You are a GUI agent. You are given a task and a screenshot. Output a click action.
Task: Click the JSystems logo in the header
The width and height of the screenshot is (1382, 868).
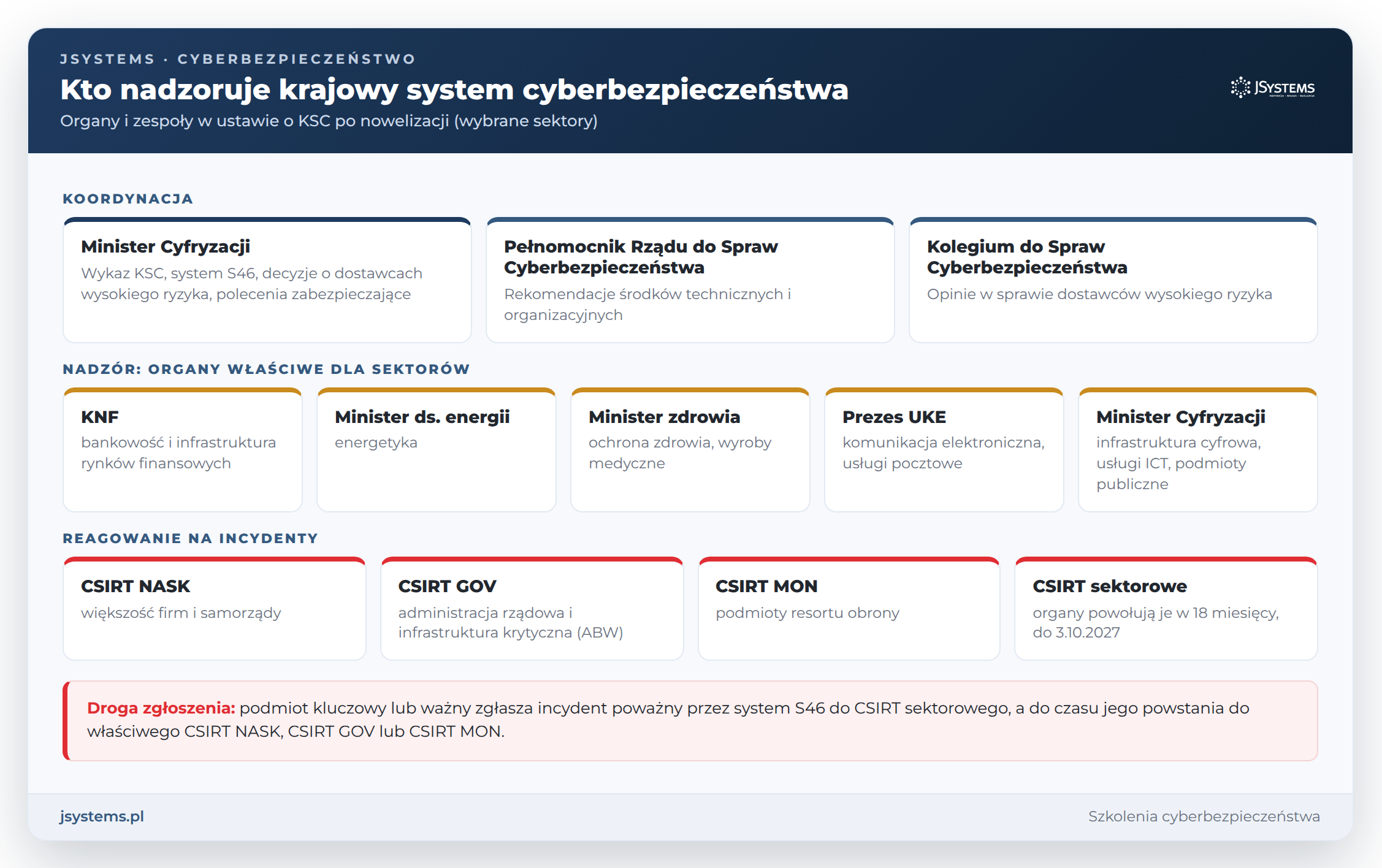coord(1273,88)
